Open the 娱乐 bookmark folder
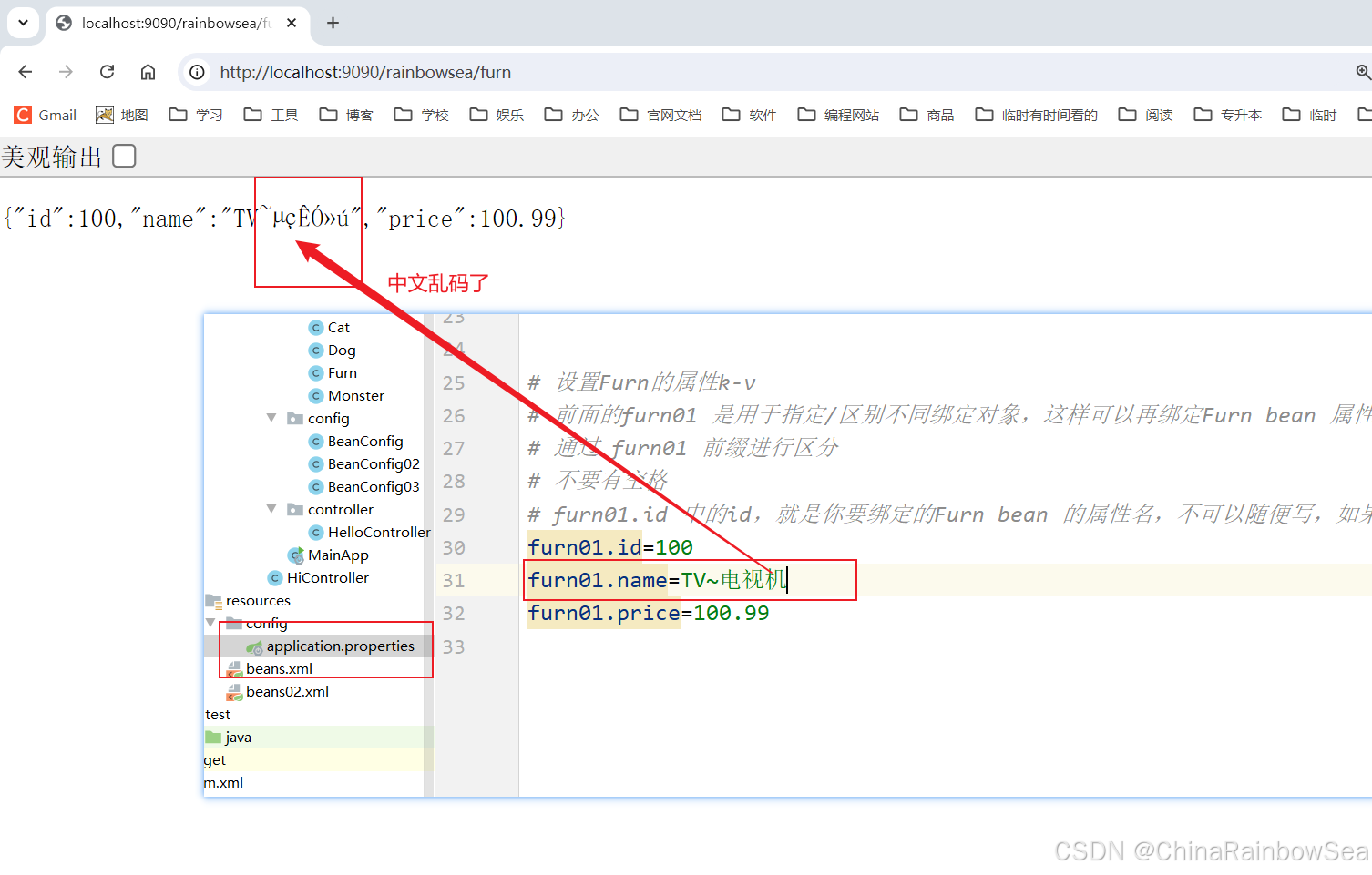Screen dimensions: 1372x875 coord(497,115)
